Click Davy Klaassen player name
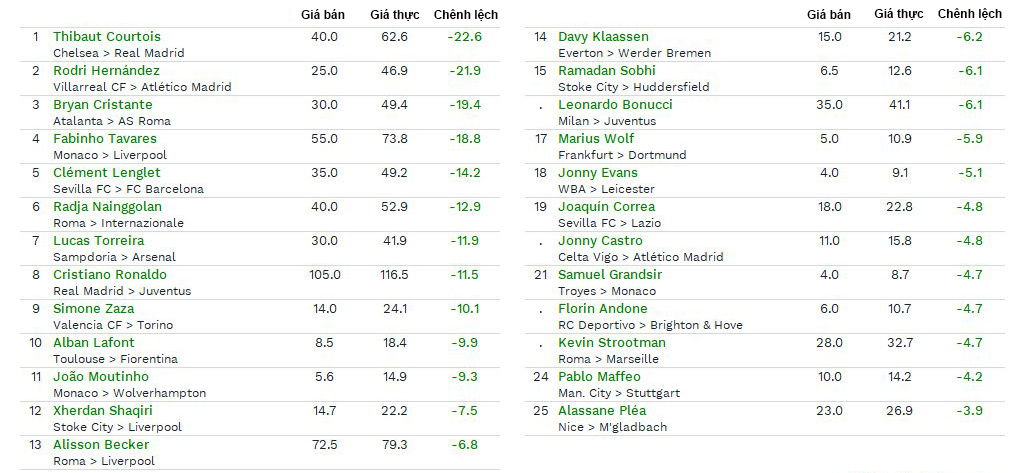Image resolution: width=1024 pixels, height=473 pixels. click(x=603, y=37)
